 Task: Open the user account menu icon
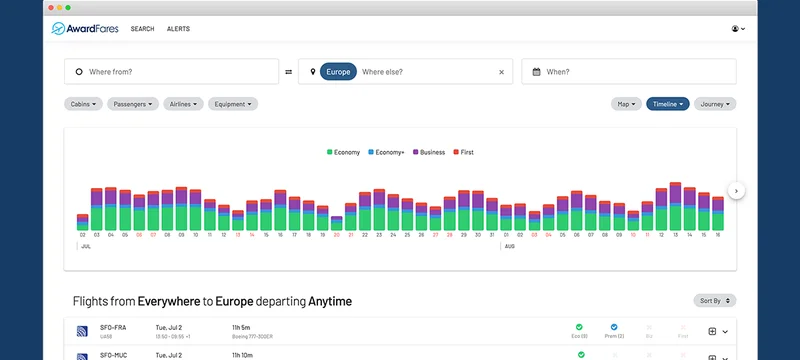738,29
